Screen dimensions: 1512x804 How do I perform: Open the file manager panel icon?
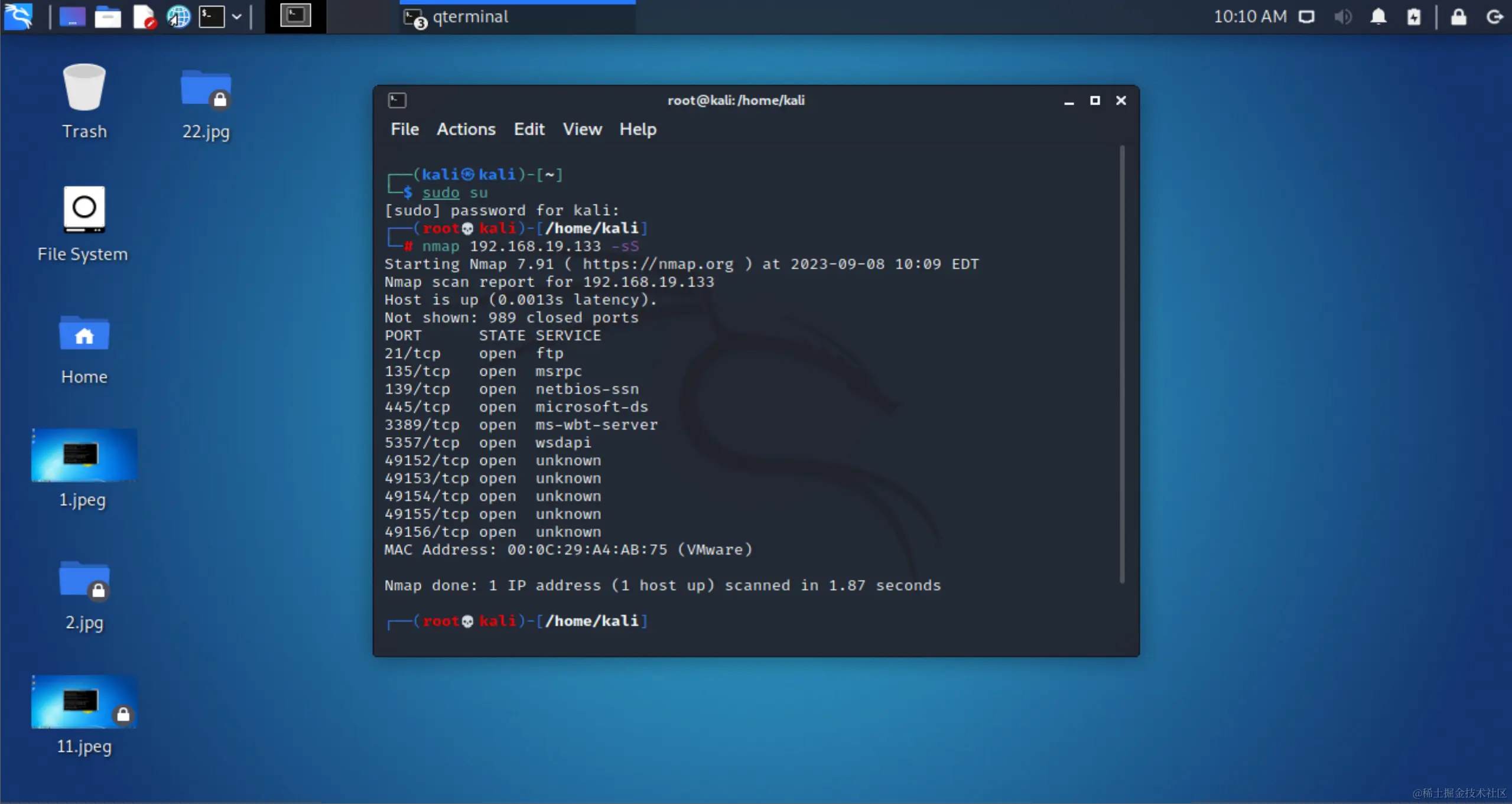click(x=108, y=17)
